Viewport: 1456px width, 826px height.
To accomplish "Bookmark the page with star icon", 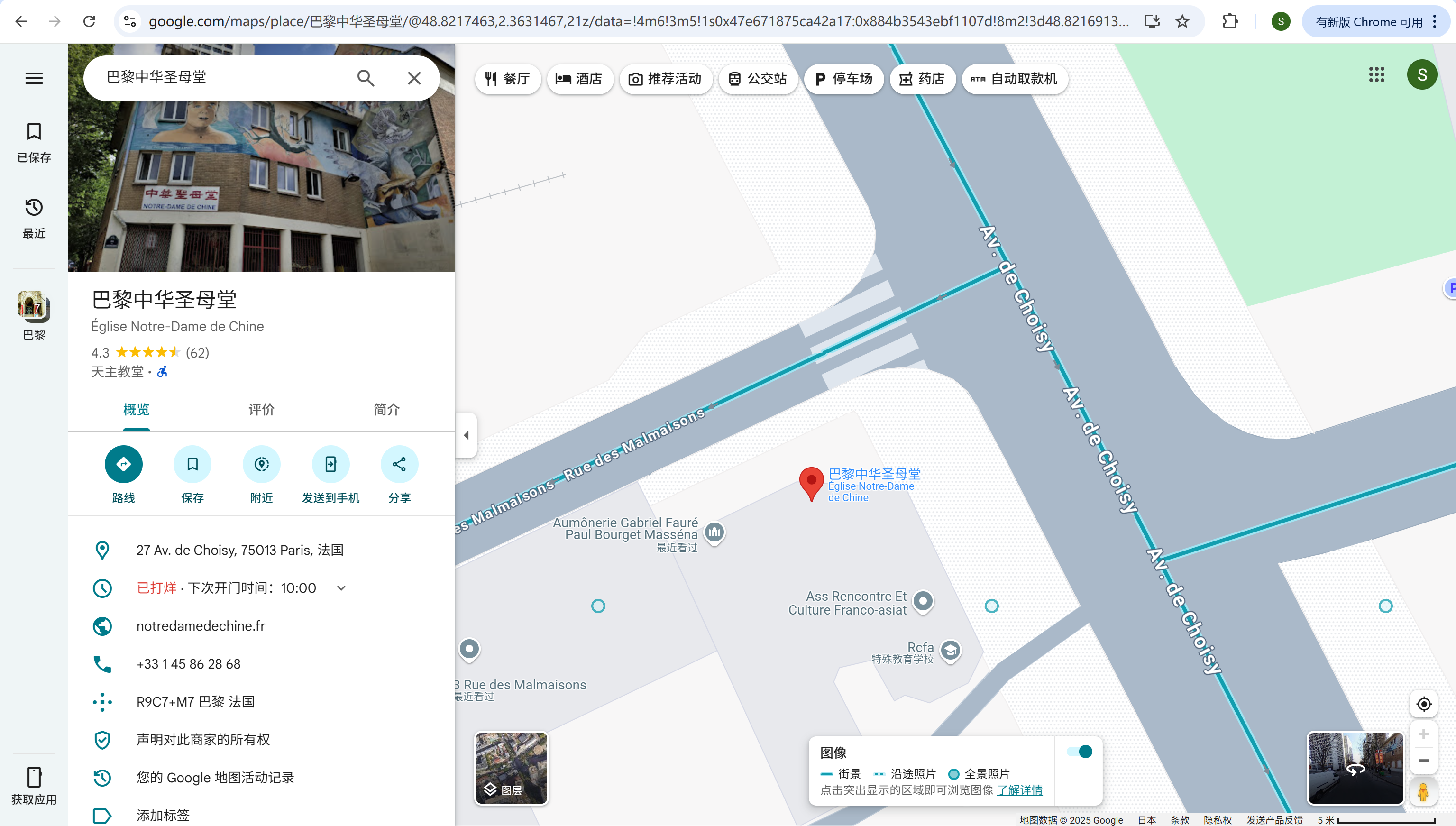I will 1182,21.
